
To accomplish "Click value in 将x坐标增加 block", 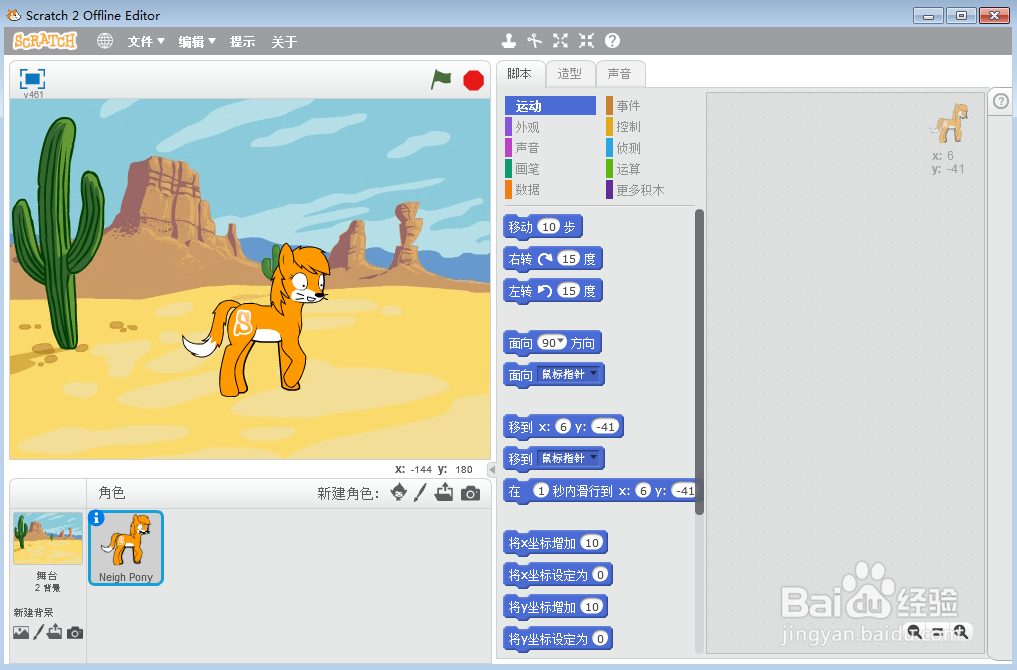I will 591,542.
